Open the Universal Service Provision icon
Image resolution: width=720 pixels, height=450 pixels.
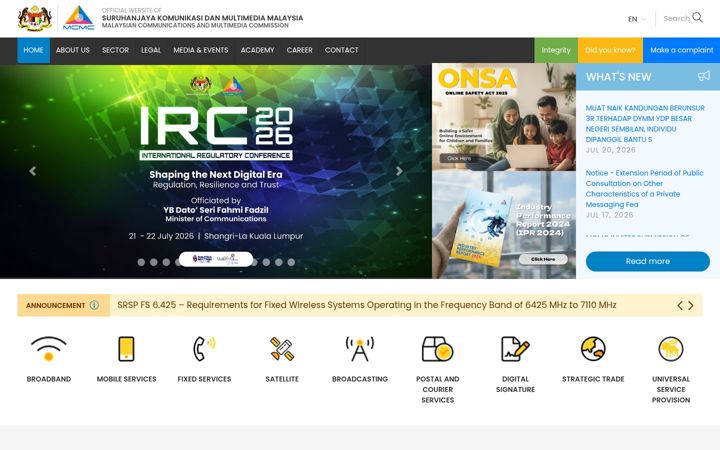click(671, 349)
